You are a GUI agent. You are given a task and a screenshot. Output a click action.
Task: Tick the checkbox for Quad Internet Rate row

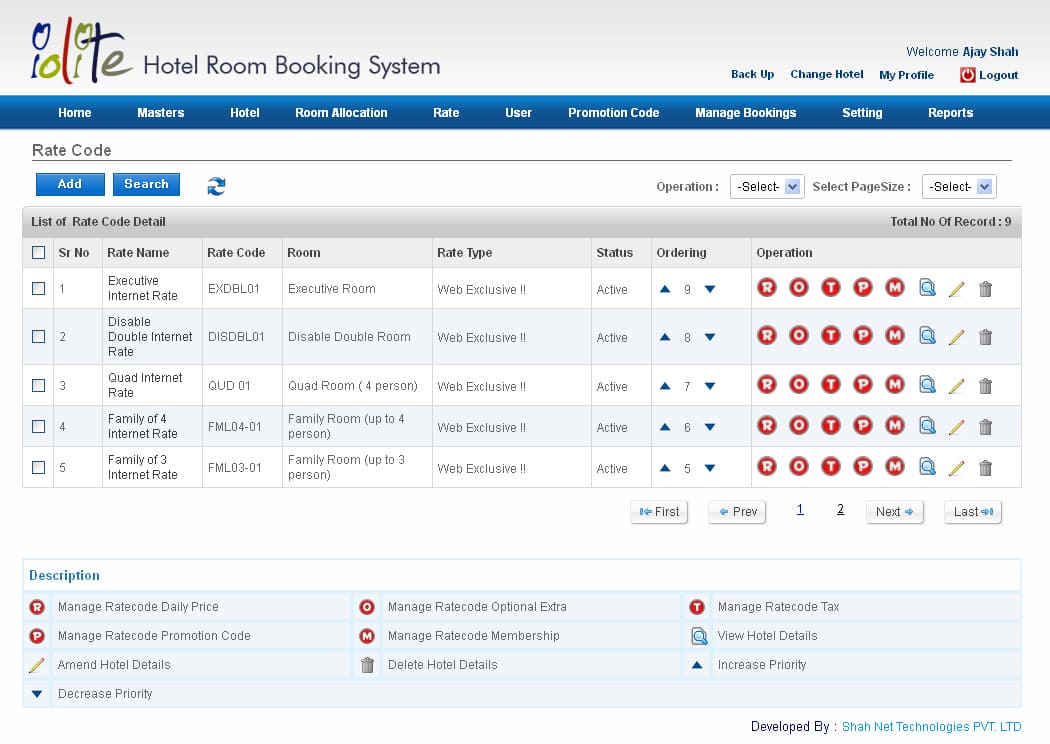click(x=38, y=385)
